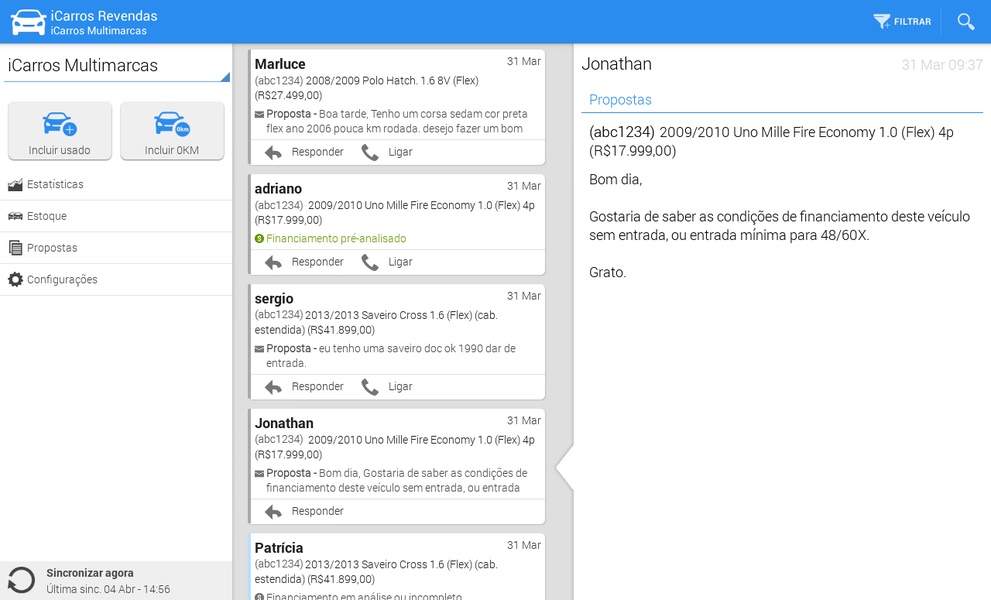
Task: Select the Propostas tab in Jonathan's detail
Action: click(x=620, y=100)
